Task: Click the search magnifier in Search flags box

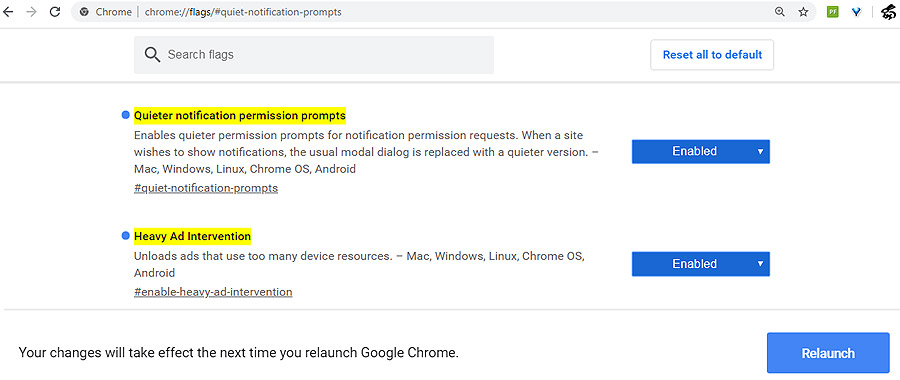Action: click(x=152, y=55)
